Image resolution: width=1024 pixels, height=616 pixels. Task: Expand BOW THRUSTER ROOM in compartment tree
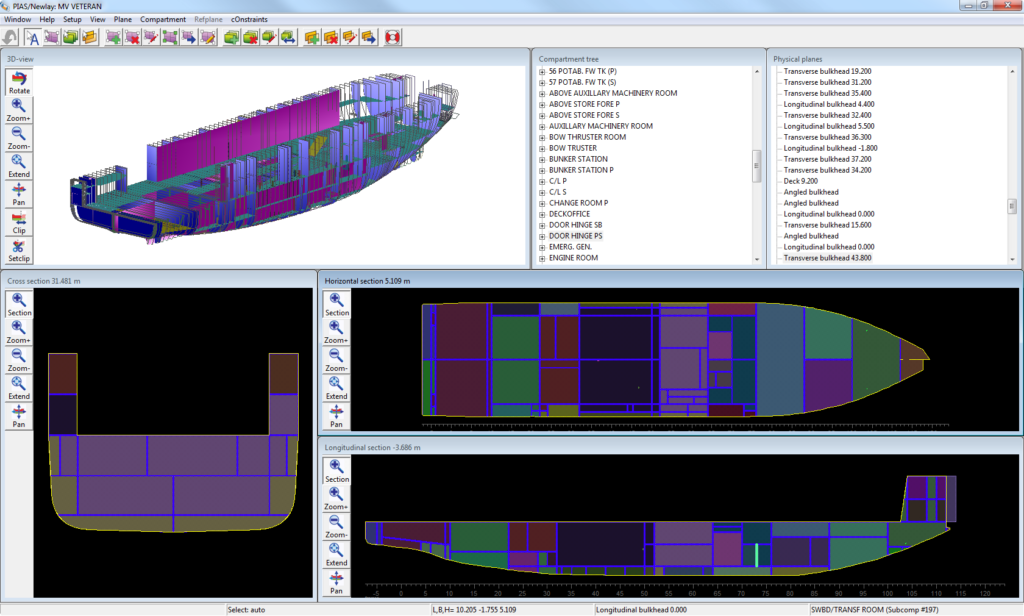542,137
